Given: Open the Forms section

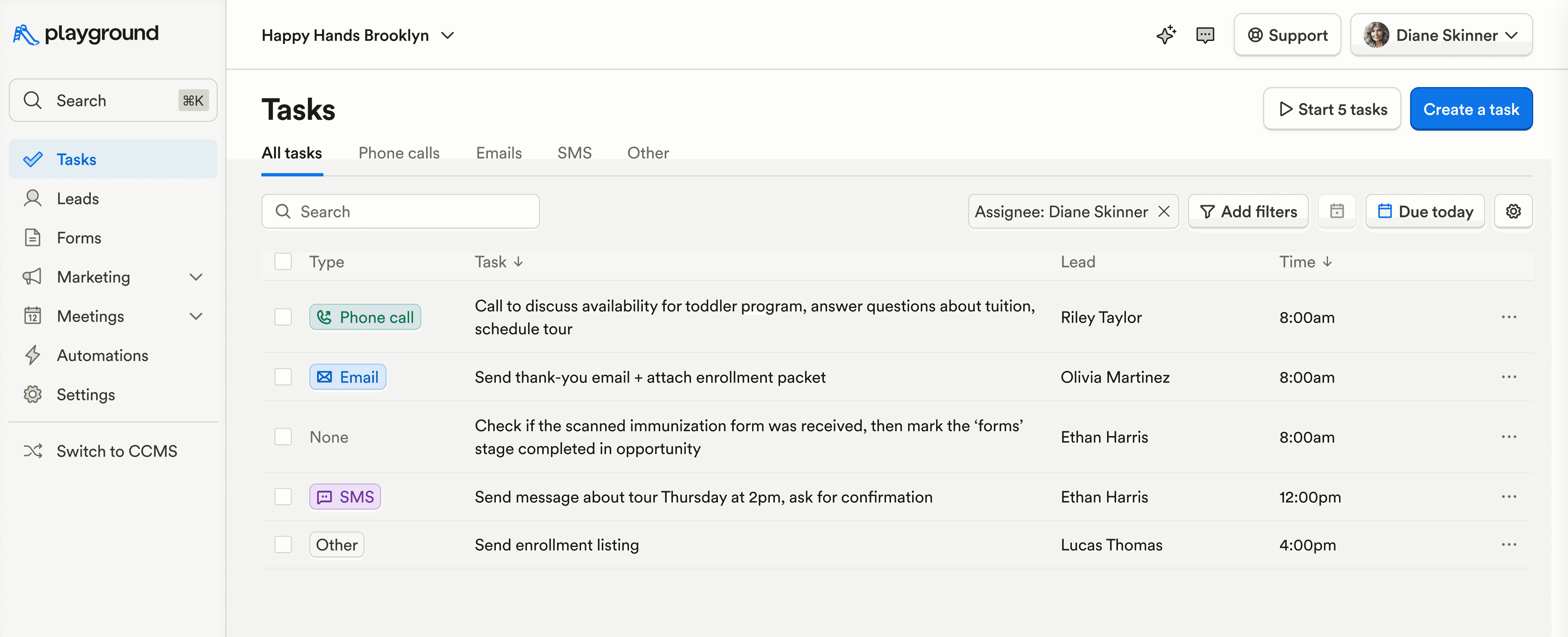Looking at the screenshot, I should [x=78, y=237].
